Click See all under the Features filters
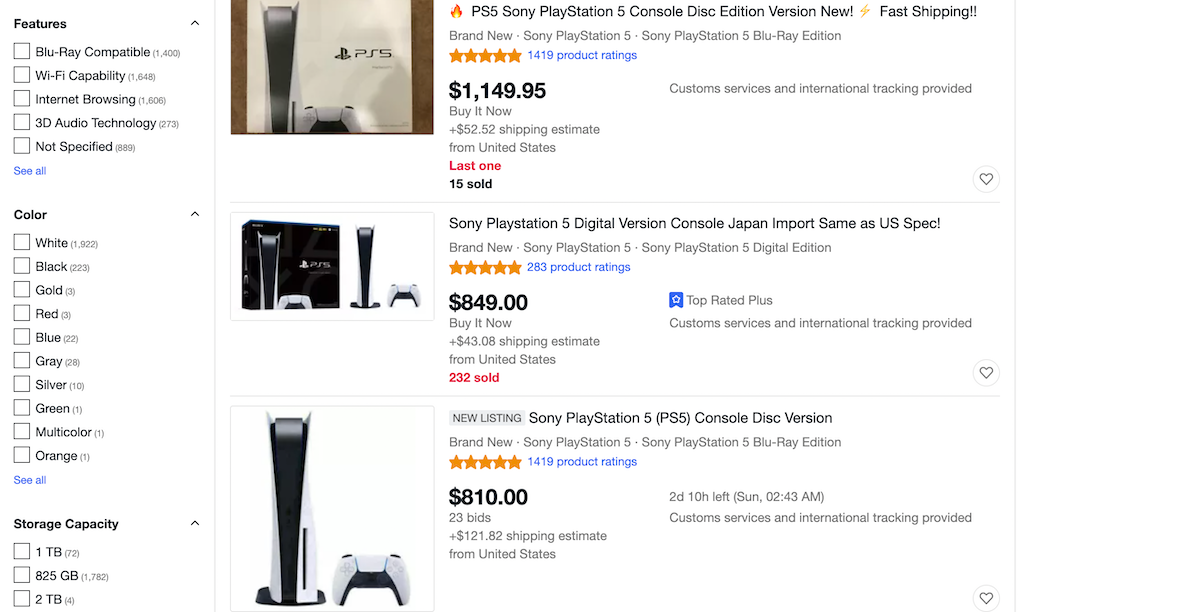 tap(28, 170)
